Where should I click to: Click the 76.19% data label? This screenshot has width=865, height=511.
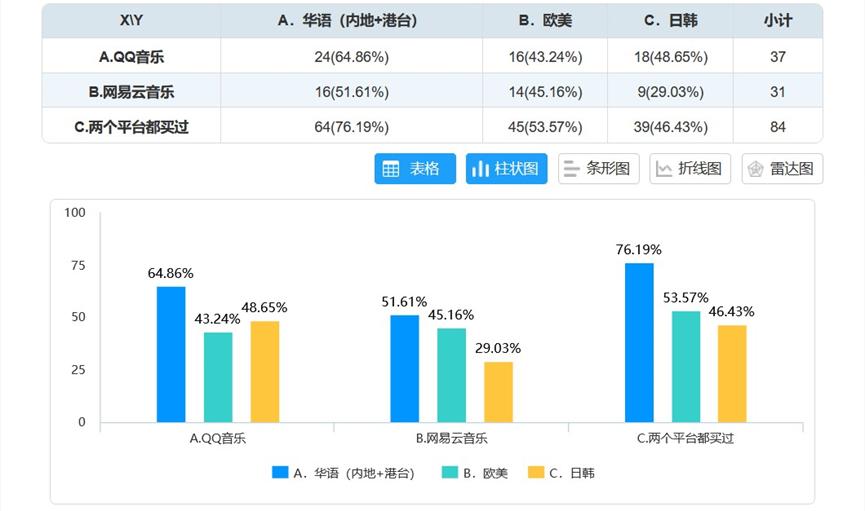639,249
